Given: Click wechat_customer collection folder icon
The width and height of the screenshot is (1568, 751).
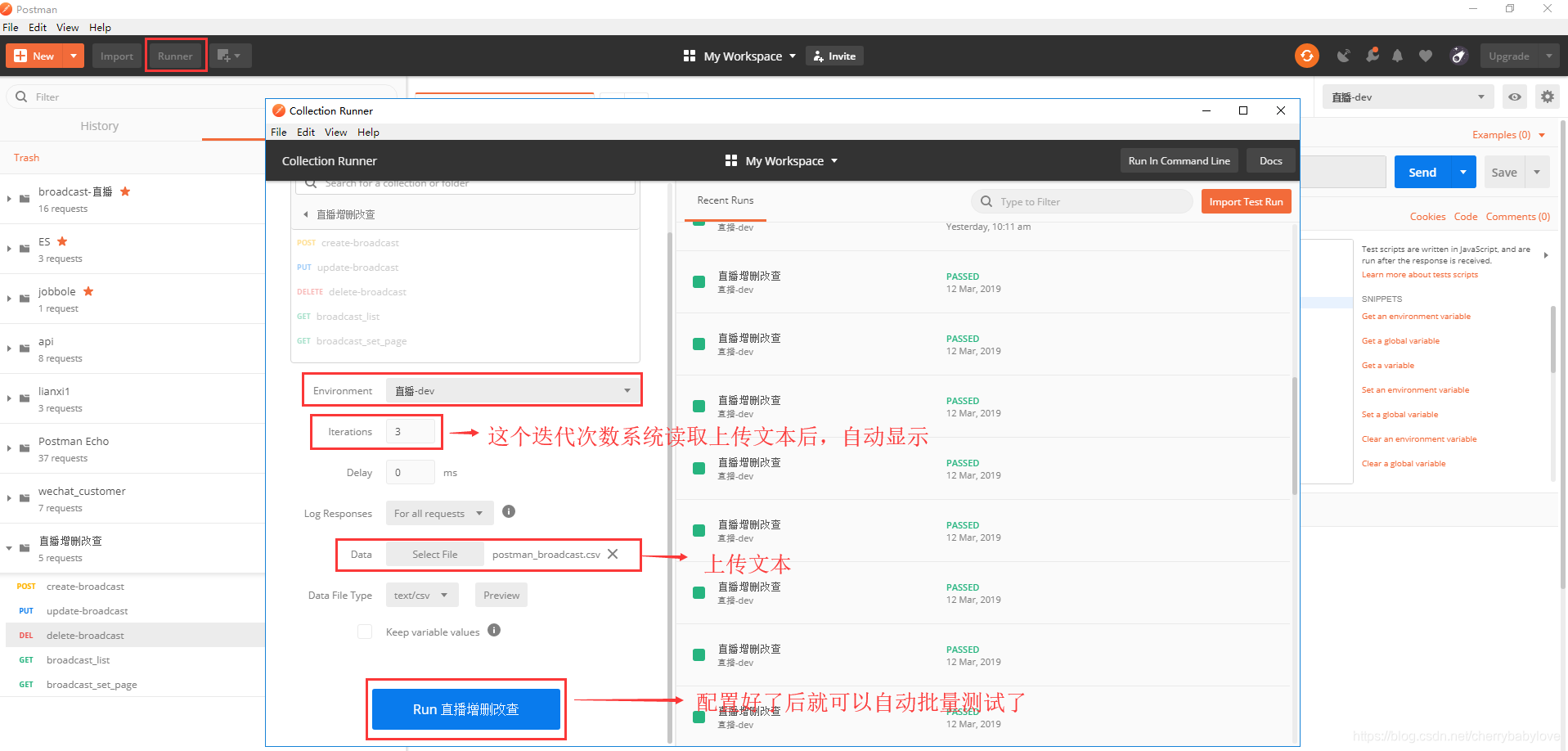Looking at the screenshot, I should click(25, 498).
